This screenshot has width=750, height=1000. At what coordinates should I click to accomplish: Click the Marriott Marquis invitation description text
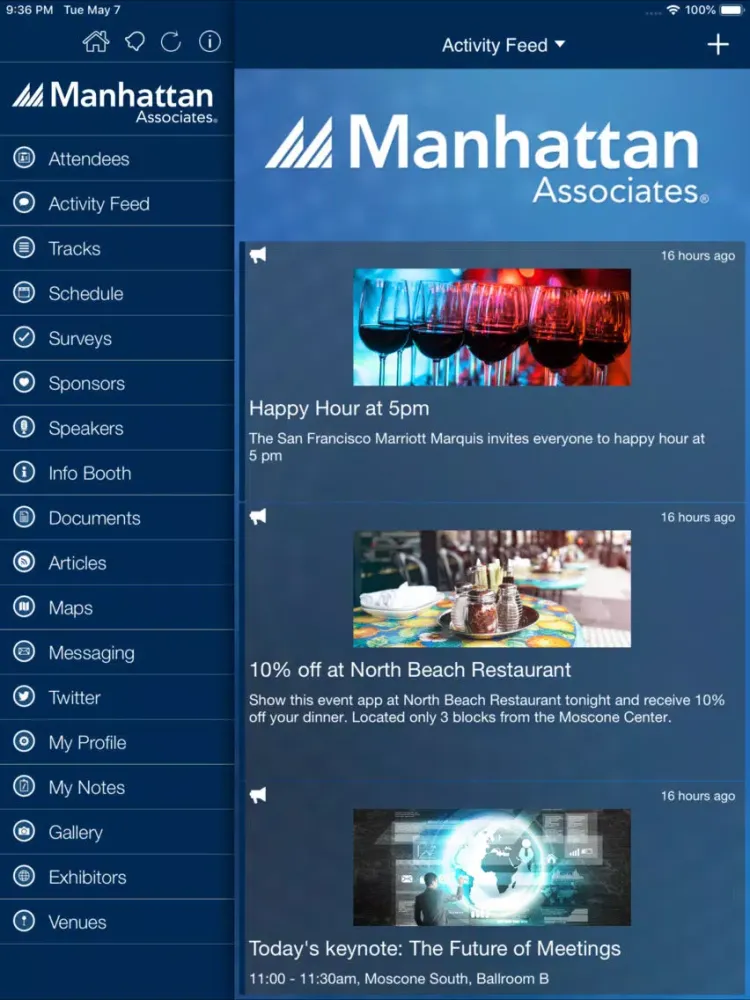[x=477, y=447]
